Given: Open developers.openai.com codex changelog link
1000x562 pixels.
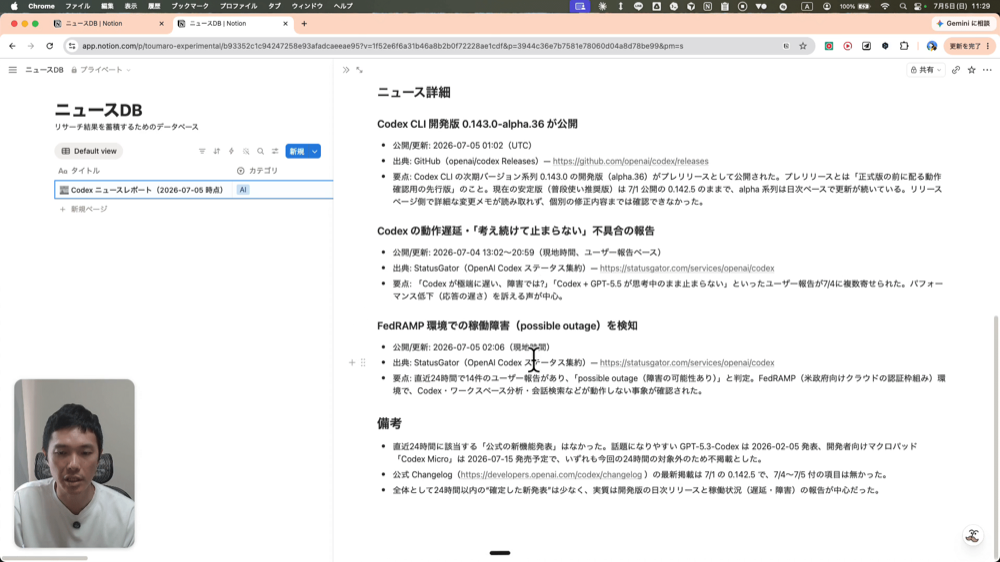Looking at the screenshot, I should [x=551, y=475].
